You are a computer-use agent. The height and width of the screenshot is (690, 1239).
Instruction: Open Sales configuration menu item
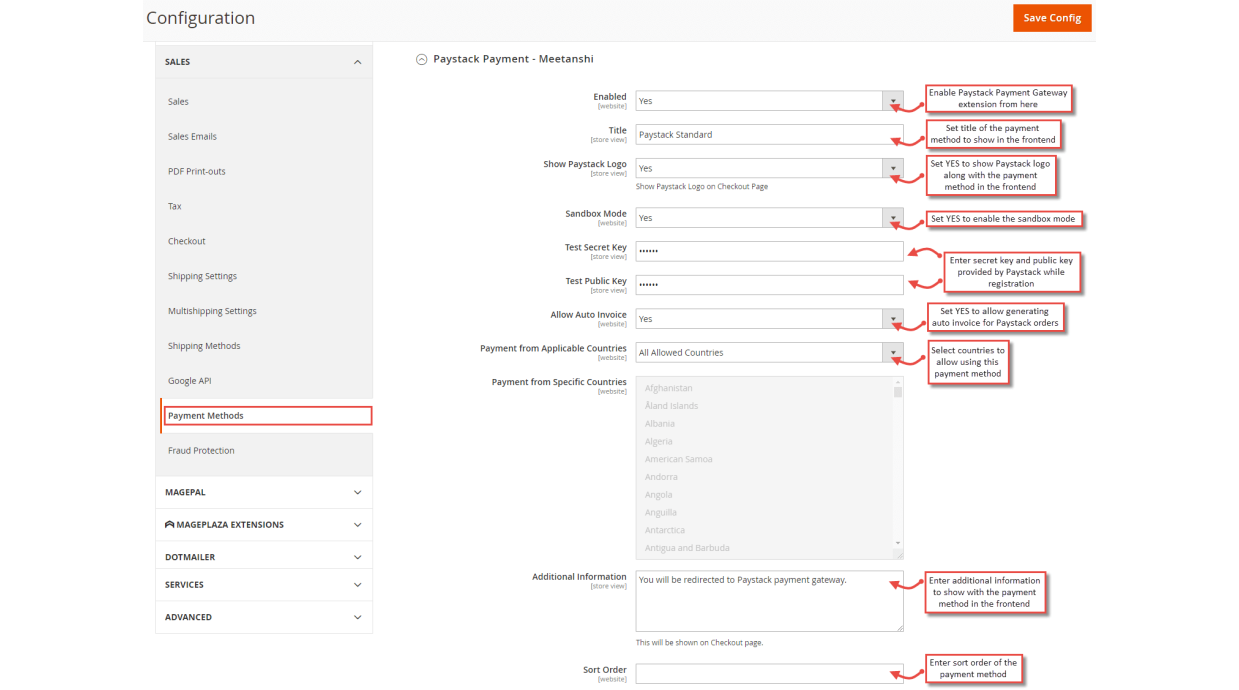[178, 102]
